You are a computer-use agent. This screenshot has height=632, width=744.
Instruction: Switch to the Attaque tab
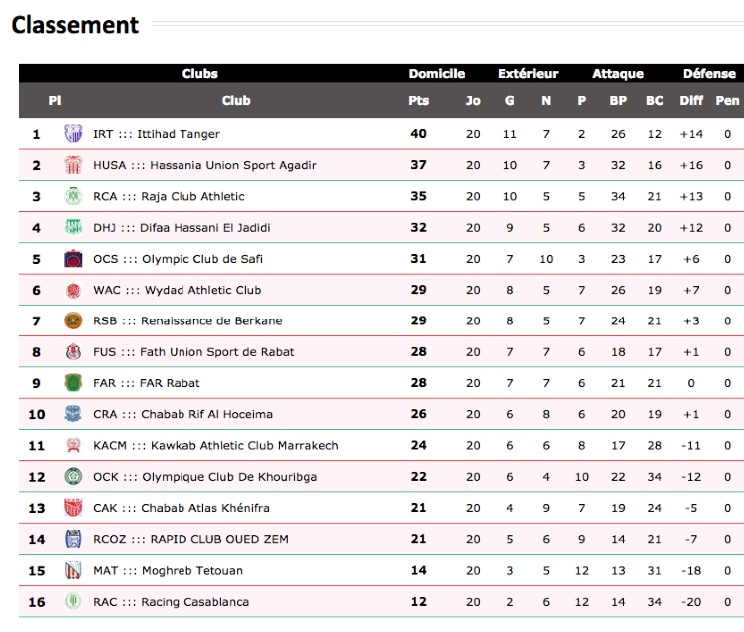click(x=618, y=74)
